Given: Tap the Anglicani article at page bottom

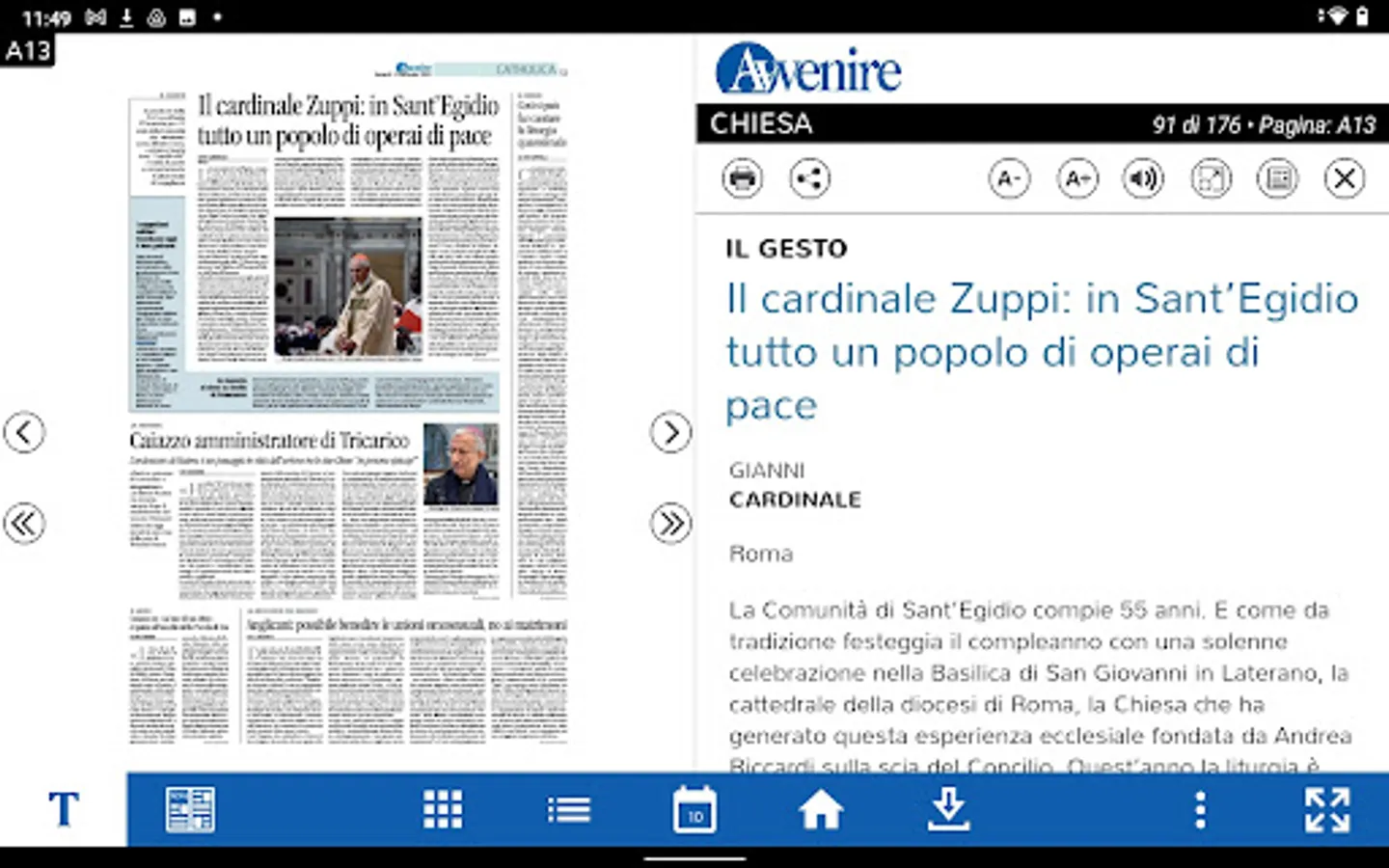Looking at the screenshot, I should pyautogui.click(x=406, y=625).
